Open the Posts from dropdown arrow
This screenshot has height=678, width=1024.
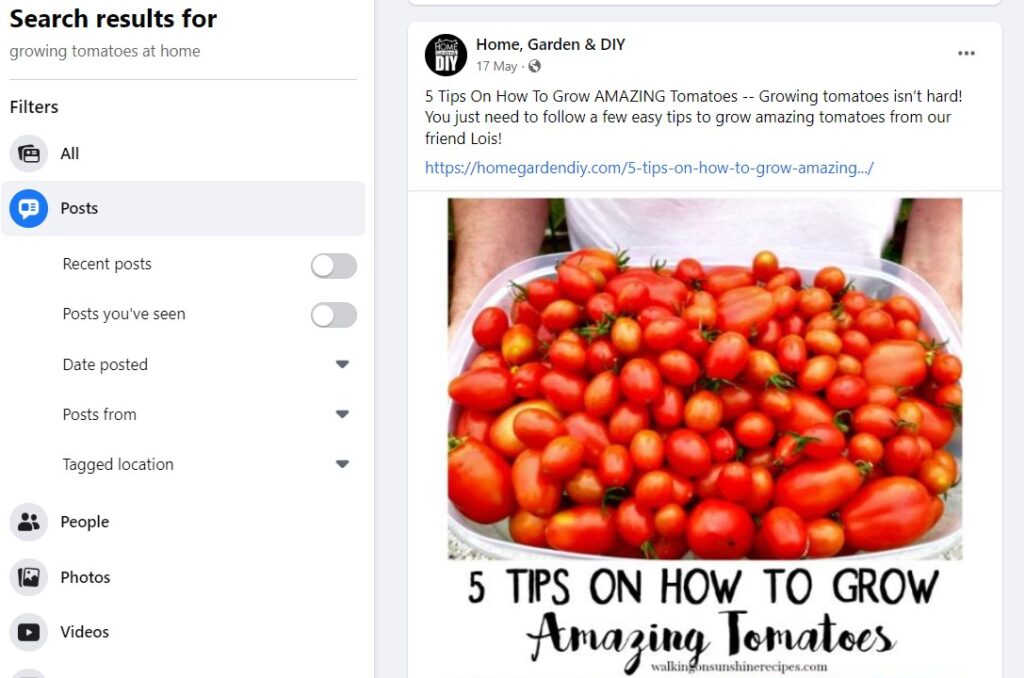(342, 414)
